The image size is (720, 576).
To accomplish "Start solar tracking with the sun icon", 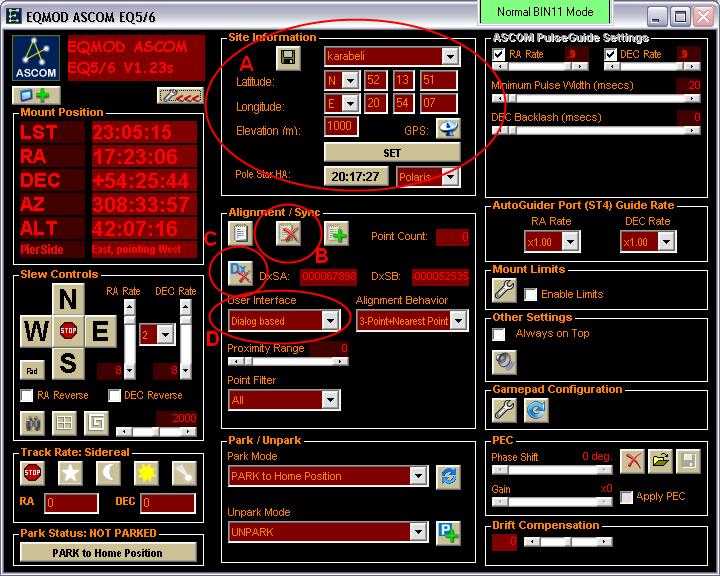I will point(146,473).
